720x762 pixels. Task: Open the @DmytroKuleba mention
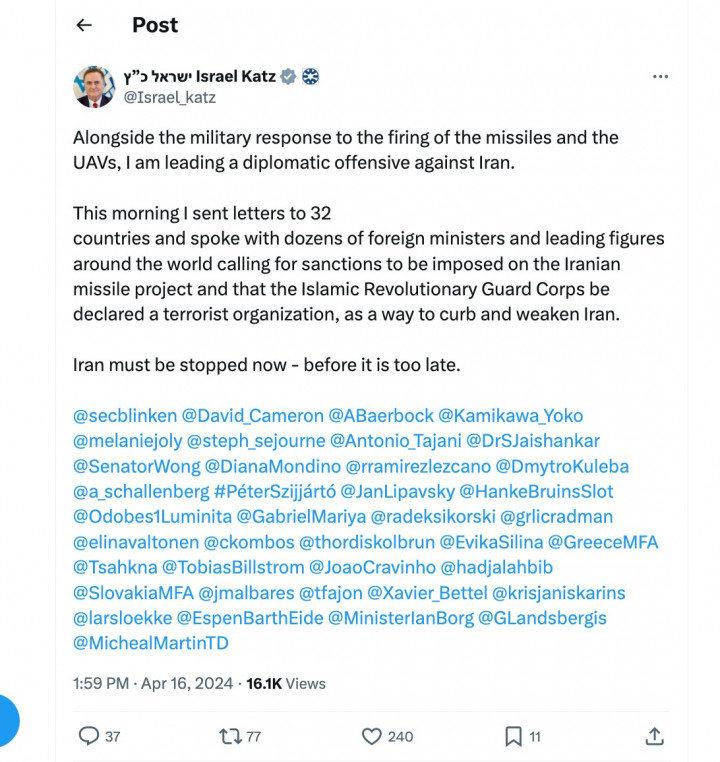pos(562,466)
